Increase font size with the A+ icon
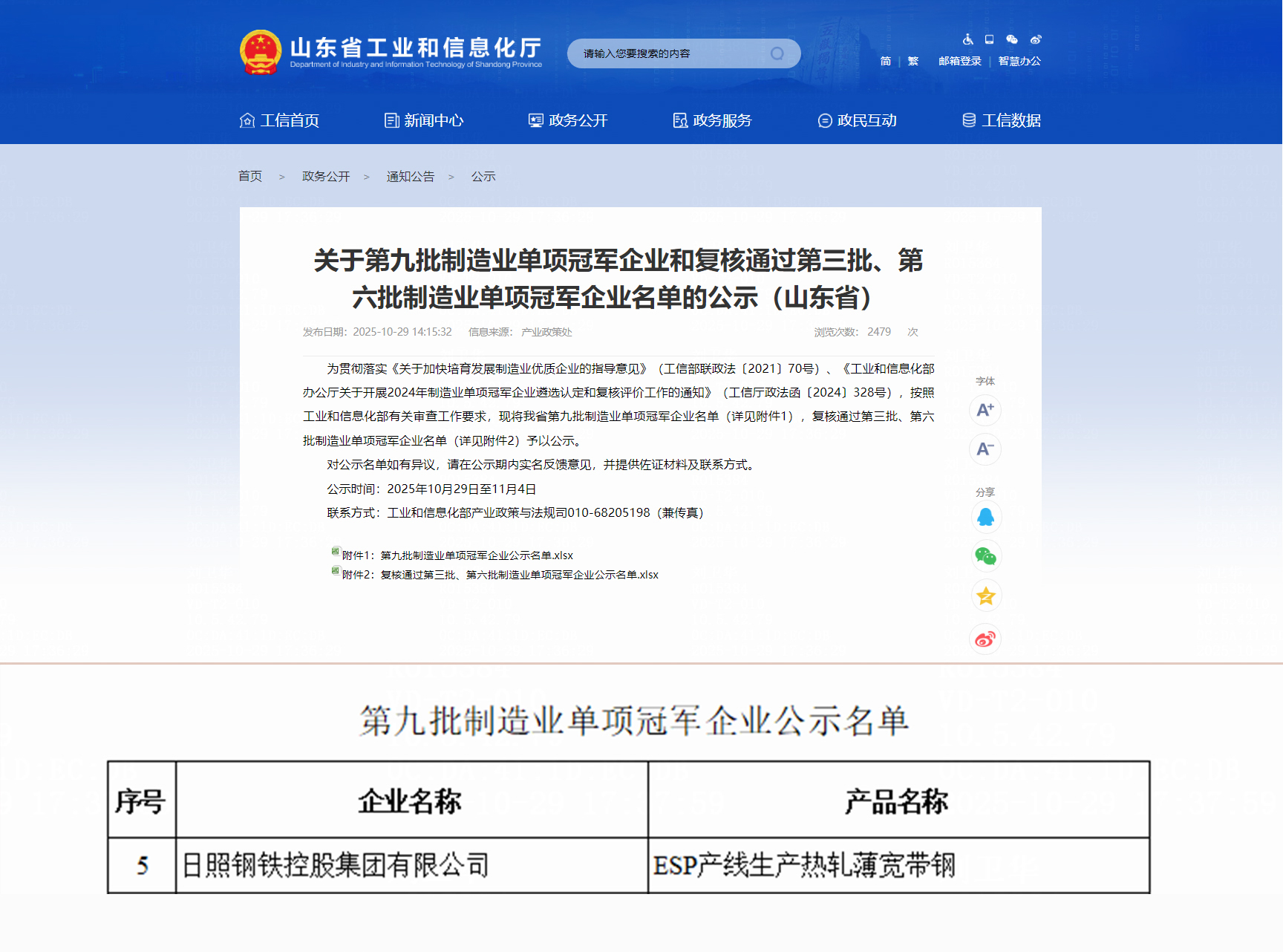Image resolution: width=1283 pixels, height=952 pixels. [985, 410]
